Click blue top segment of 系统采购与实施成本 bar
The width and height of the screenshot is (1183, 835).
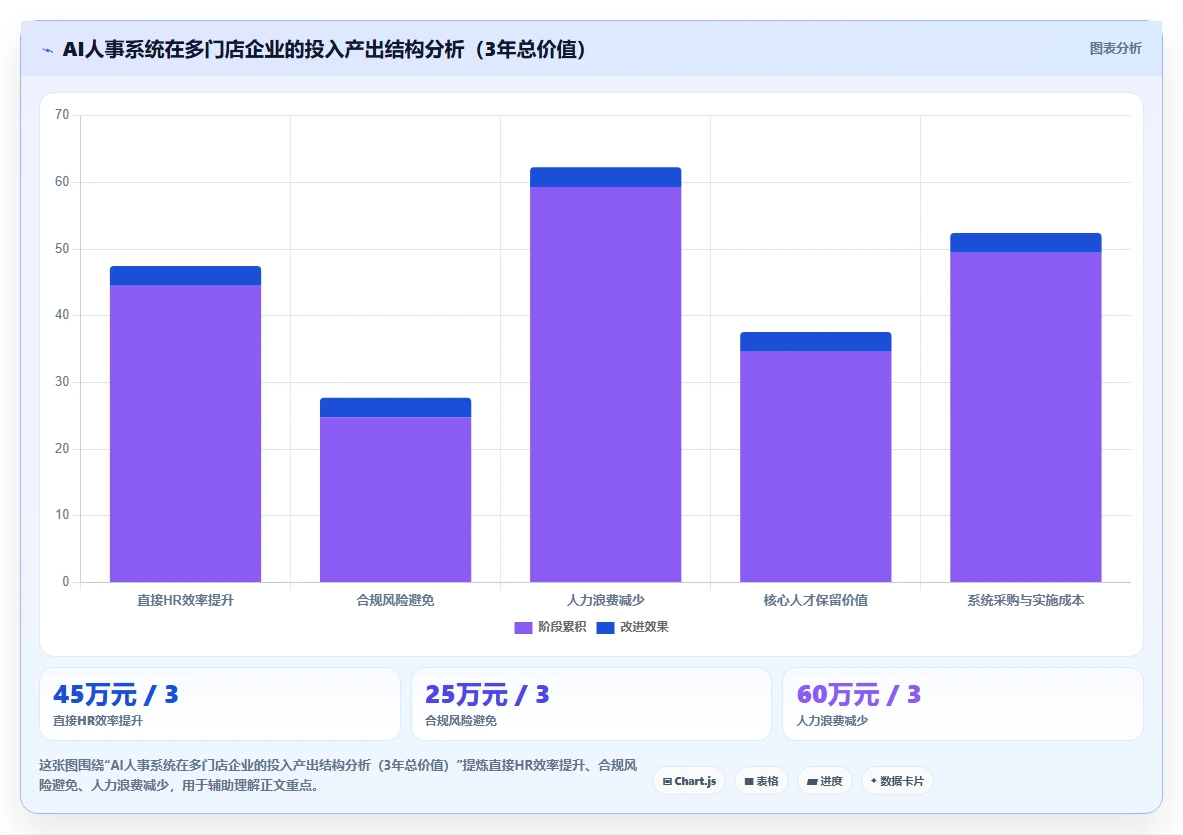(1026, 243)
